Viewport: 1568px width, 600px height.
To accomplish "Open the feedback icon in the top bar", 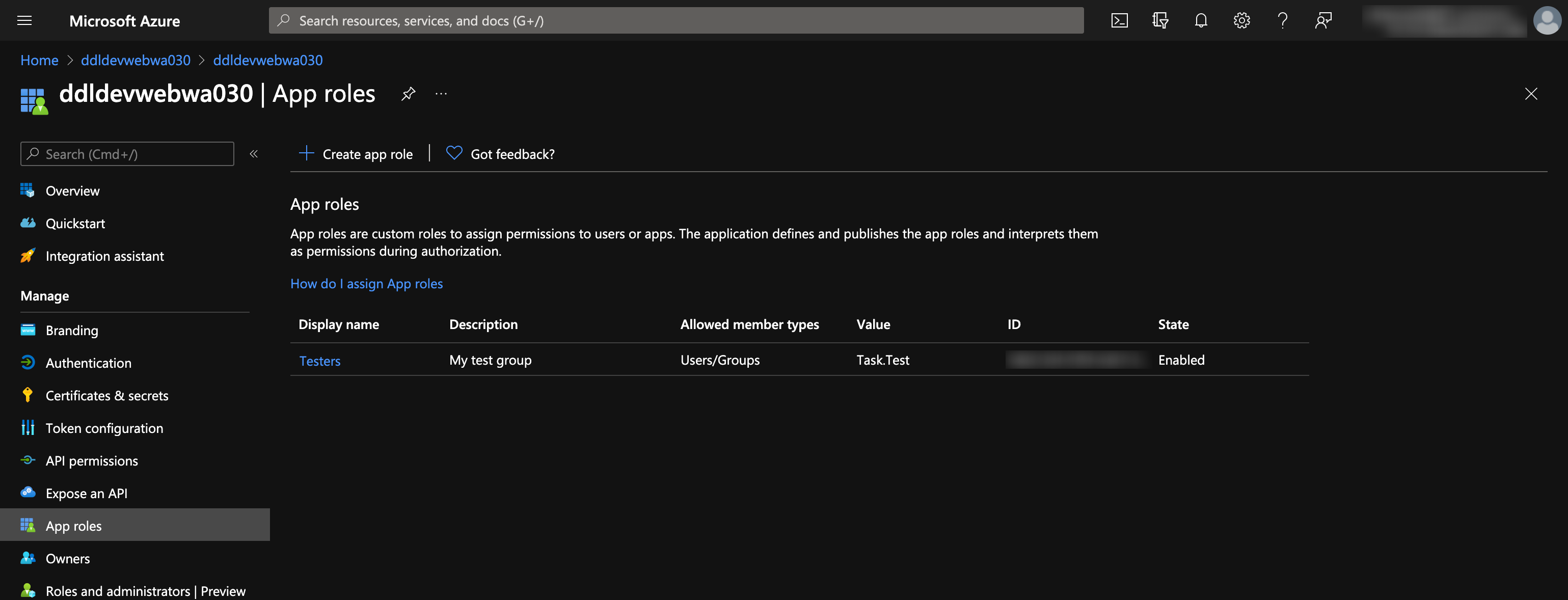I will coord(1323,20).
